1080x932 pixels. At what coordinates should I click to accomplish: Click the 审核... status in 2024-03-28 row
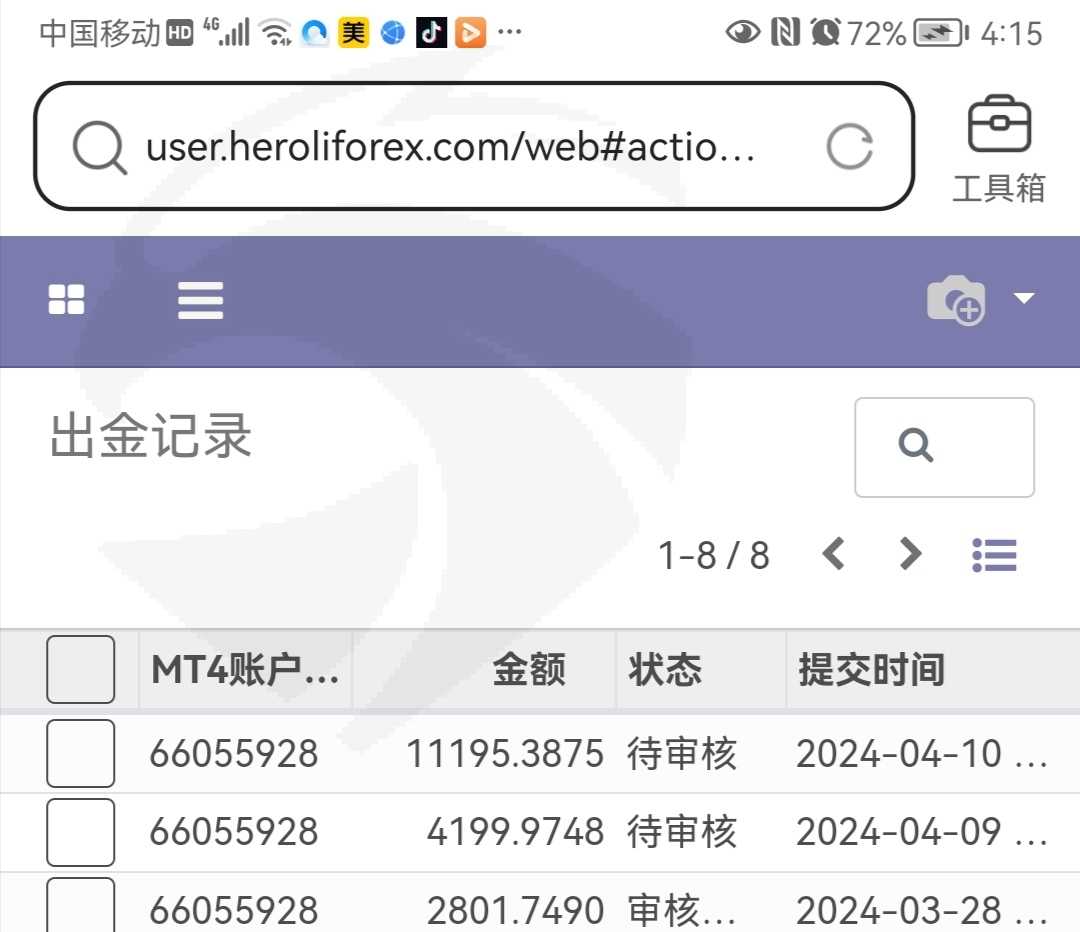(682, 910)
